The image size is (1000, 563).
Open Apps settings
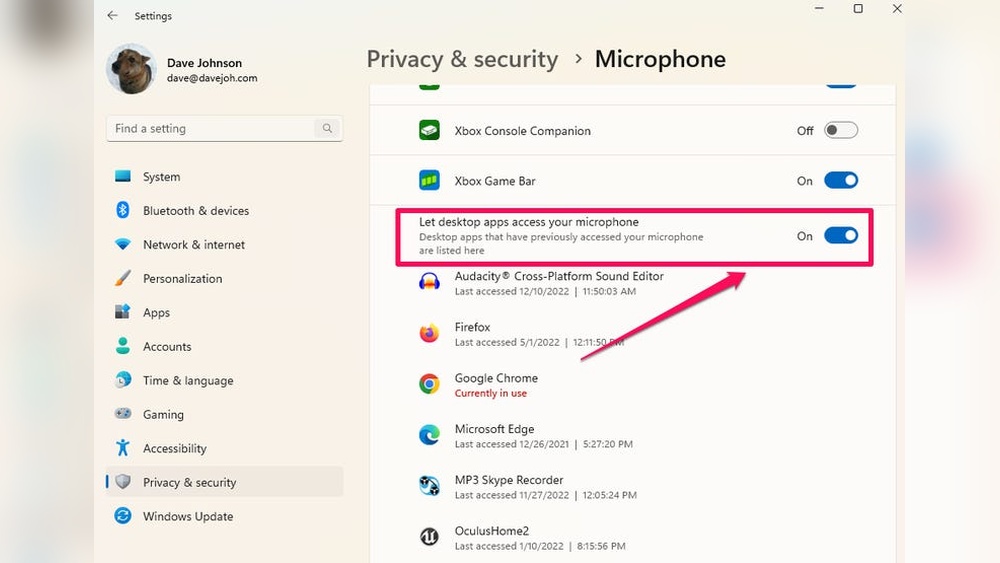click(224, 312)
